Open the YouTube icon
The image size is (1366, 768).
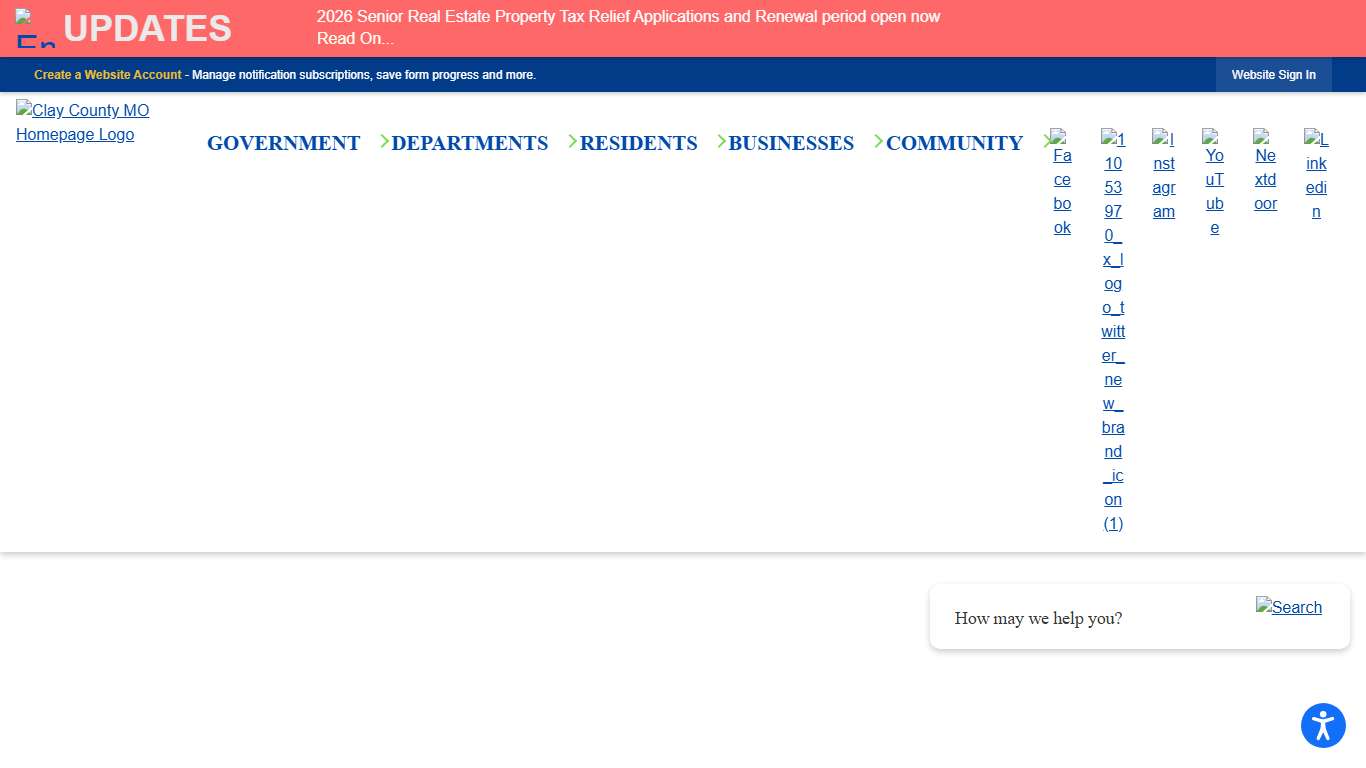pos(1214,184)
